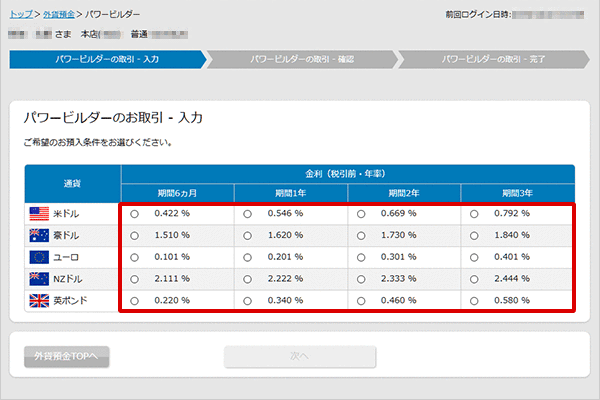Screen dimensions: 600x400
Task: Select 英ポンド 6-month rate 0.220 % radio button
Action: pyautogui.click(x=135, y=301)
